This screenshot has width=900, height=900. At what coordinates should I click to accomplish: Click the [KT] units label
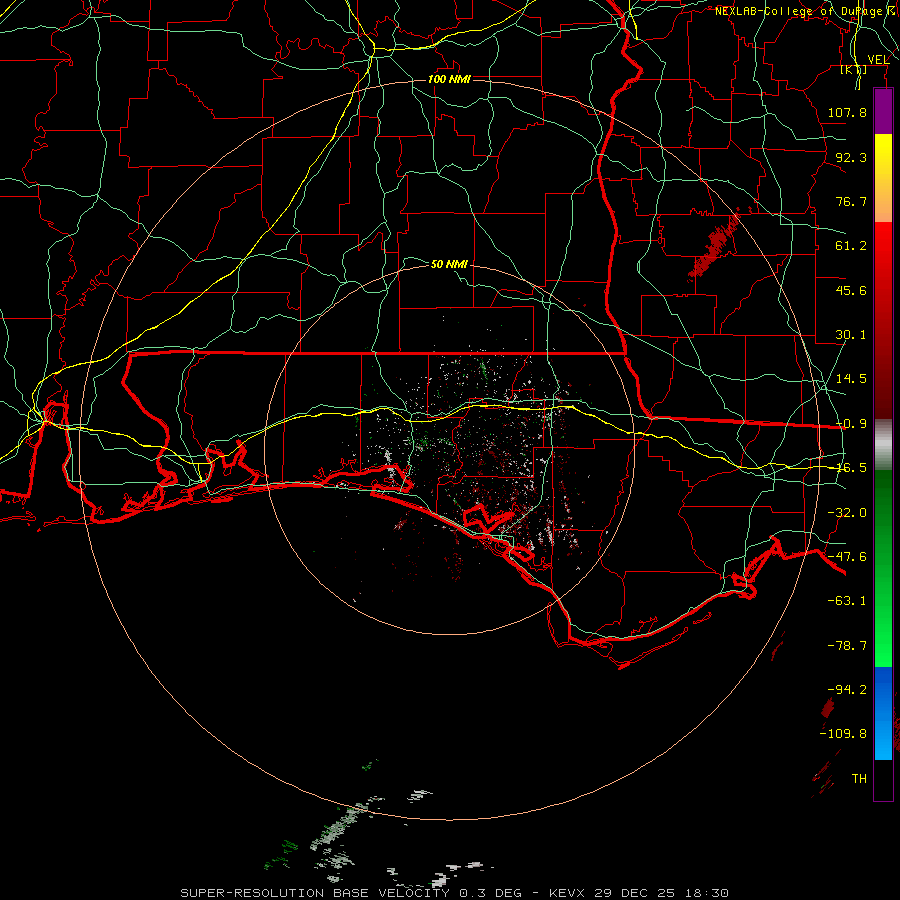(854, 69)
